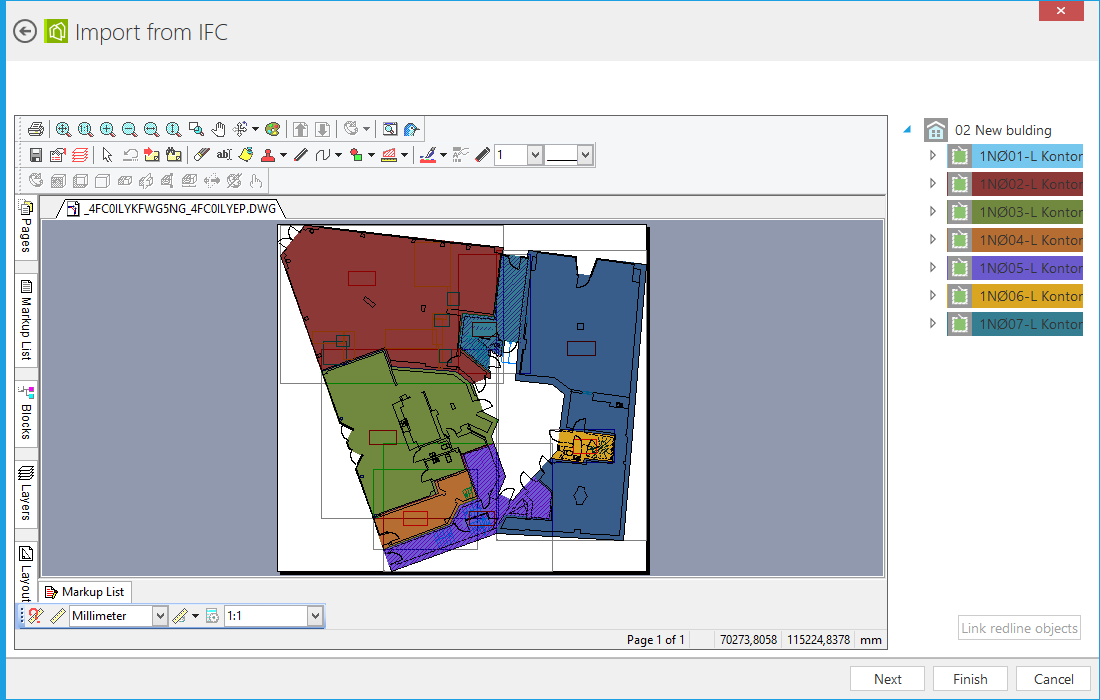The image size is (1100, 700).
Task: Click the '70273,8058' coordinate in status bar
Action: (x=749, y=640)
